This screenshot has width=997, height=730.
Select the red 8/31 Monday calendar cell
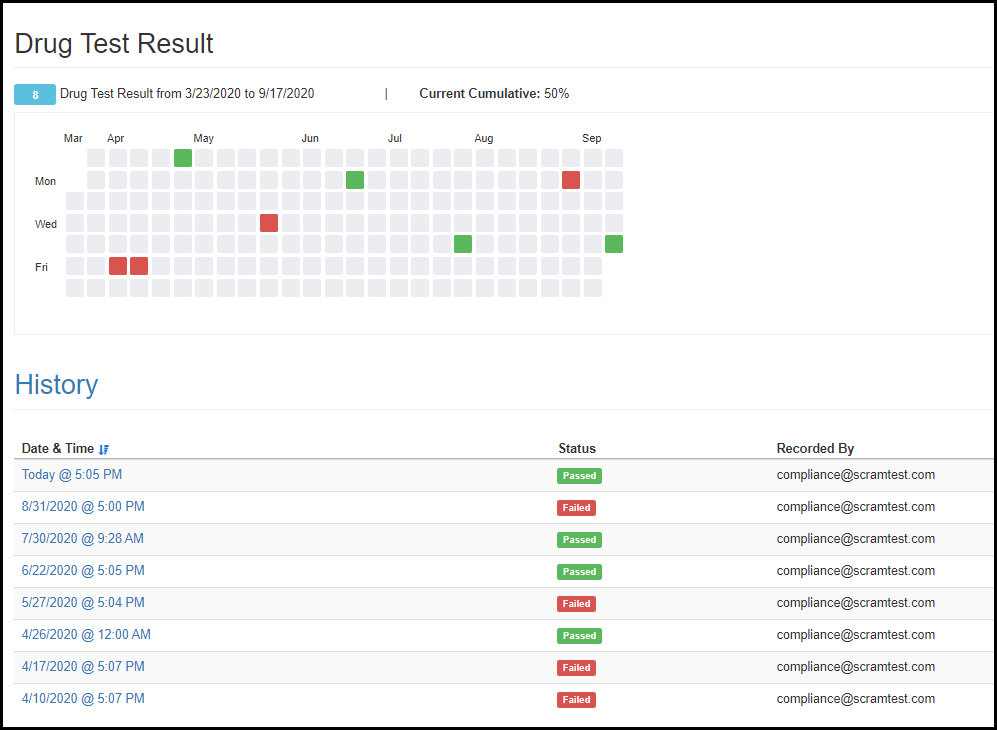(x=571, y=180)
